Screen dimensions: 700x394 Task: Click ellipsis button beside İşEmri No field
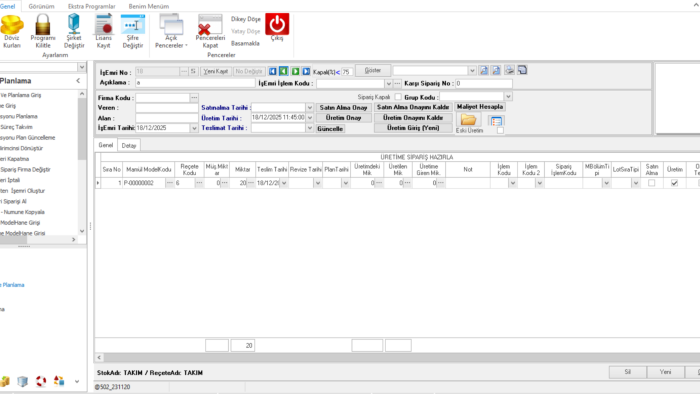[x=184, y=71]
